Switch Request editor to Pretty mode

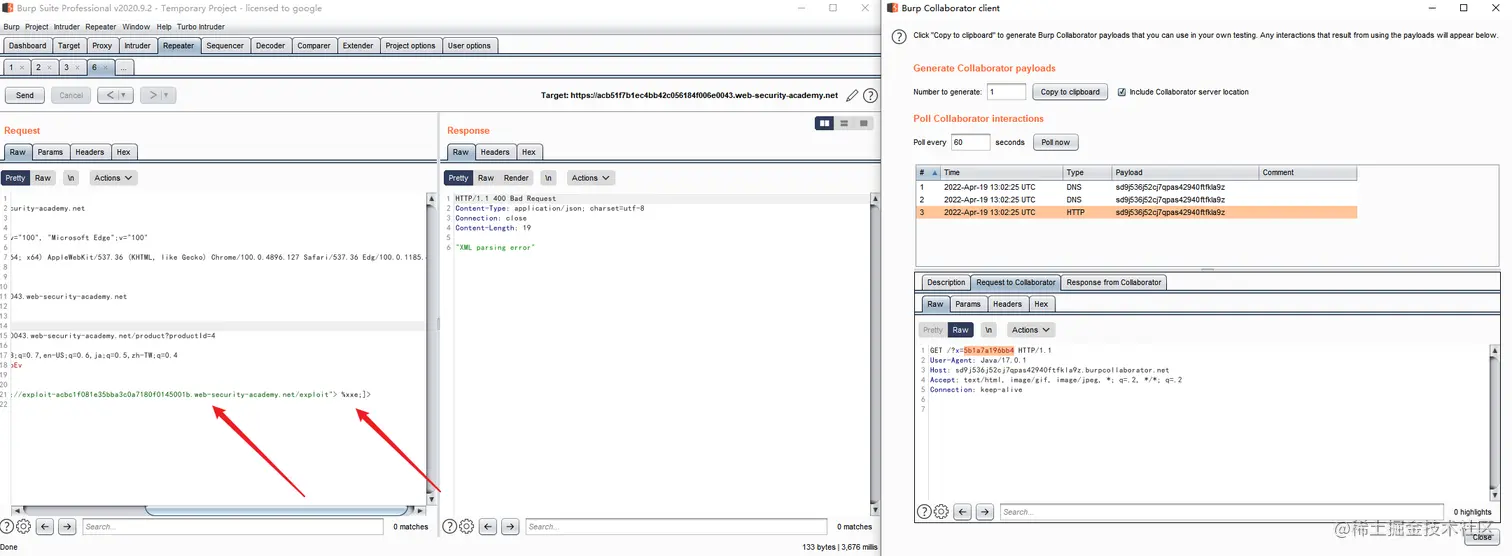(x=14, y=178)
